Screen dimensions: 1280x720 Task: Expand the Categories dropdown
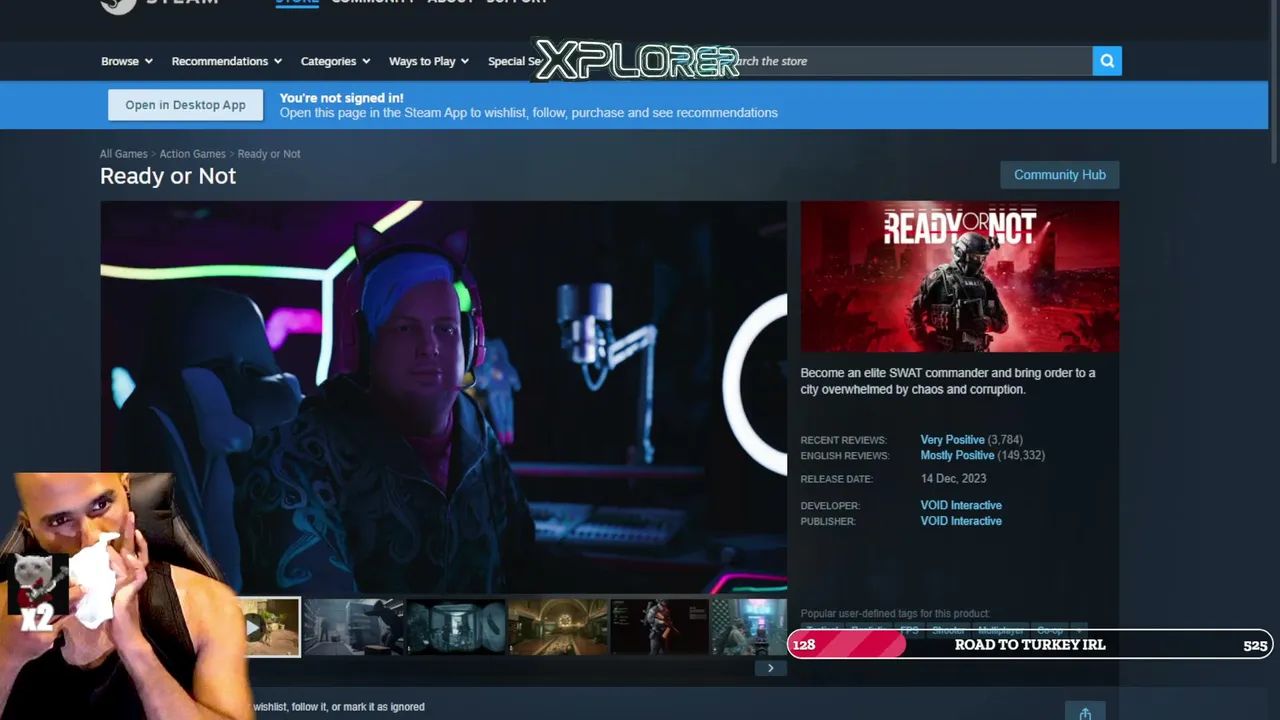336,61
